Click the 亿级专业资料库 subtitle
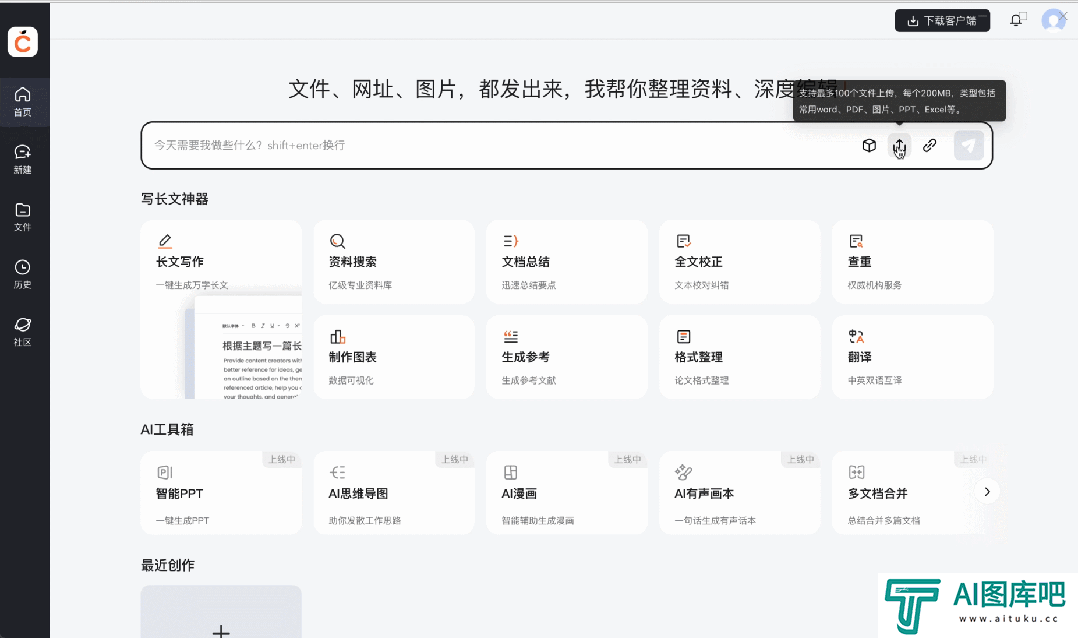The image size is (1078, 638). point(360,285)
